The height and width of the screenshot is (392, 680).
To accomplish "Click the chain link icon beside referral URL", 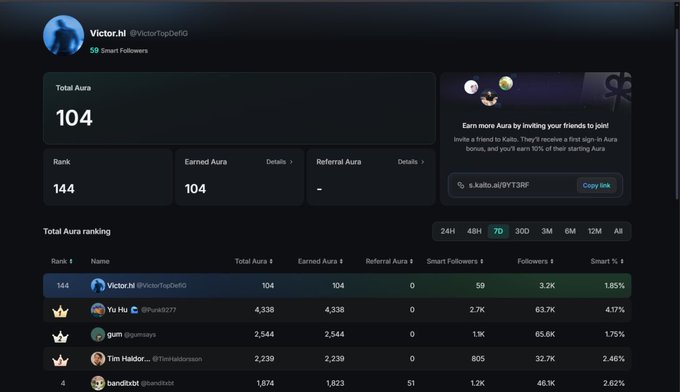I will point(461,185).
